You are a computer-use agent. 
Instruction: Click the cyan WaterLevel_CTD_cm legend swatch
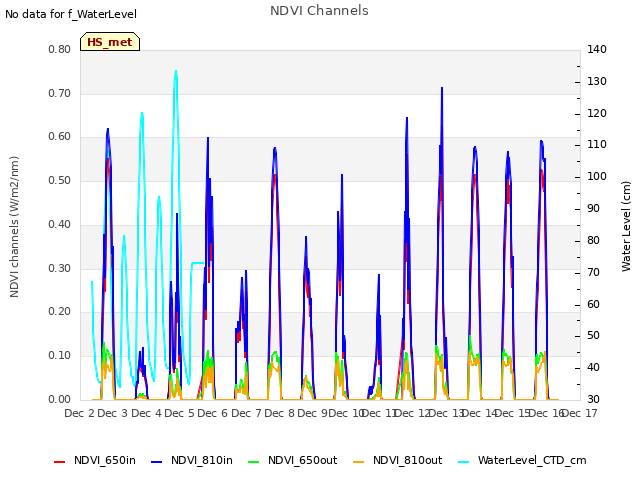464,462
